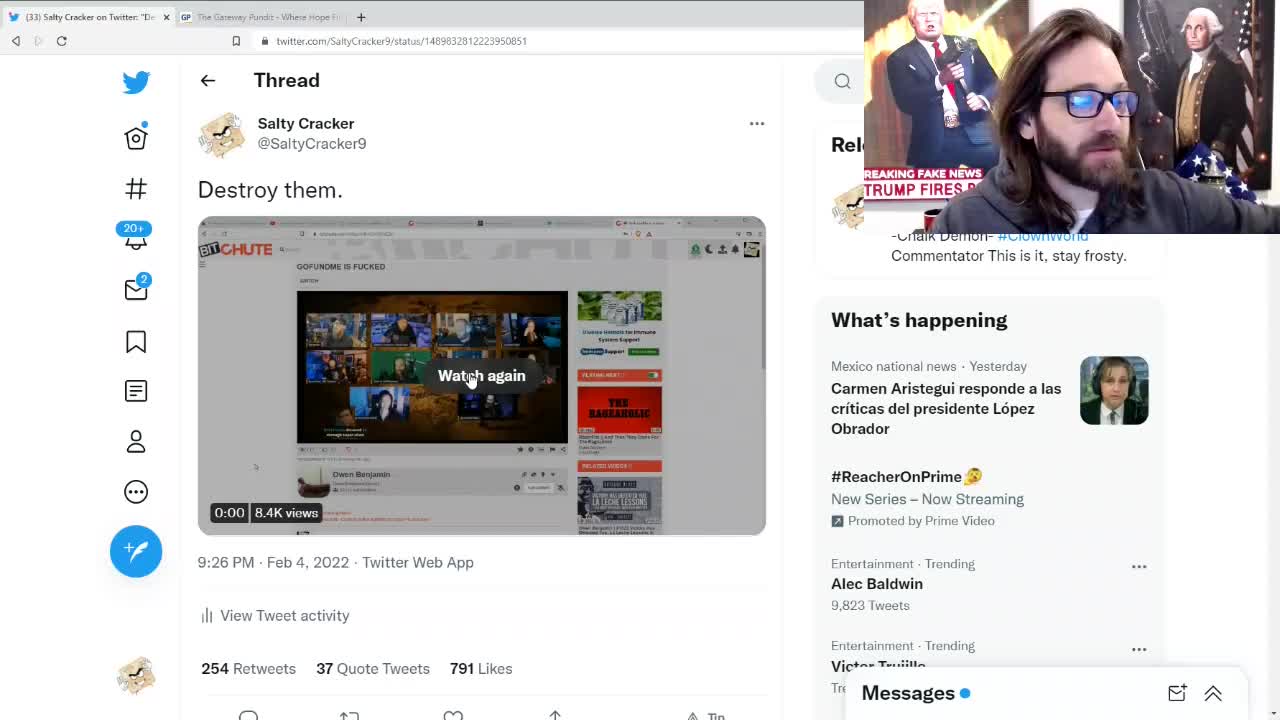Open Lists icon in sidebar
The width and height of the screenshot is (1280, 720).
136,391
